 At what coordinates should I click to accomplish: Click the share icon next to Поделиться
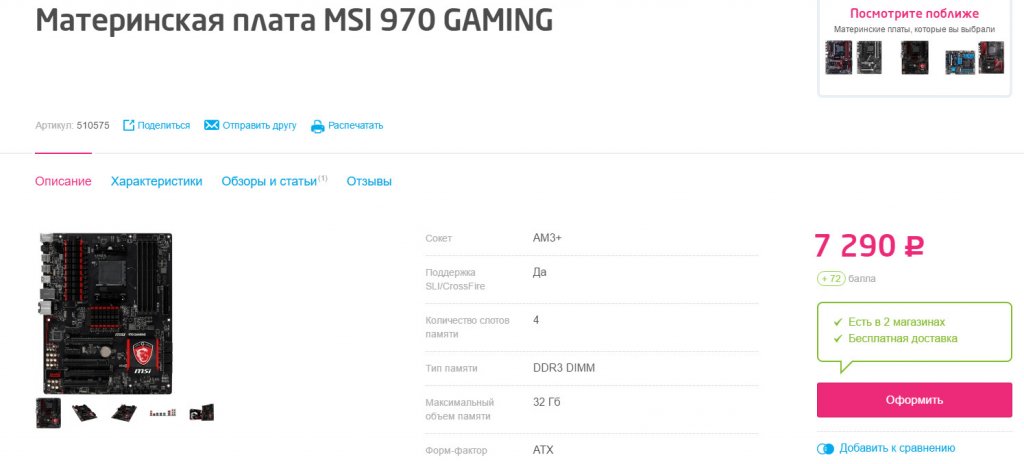[128, 125]
